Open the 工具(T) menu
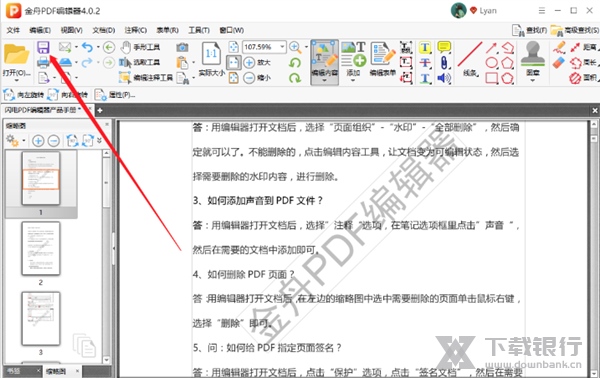The width and height of the screenshot is (600, 378). (x=199, y=30)
